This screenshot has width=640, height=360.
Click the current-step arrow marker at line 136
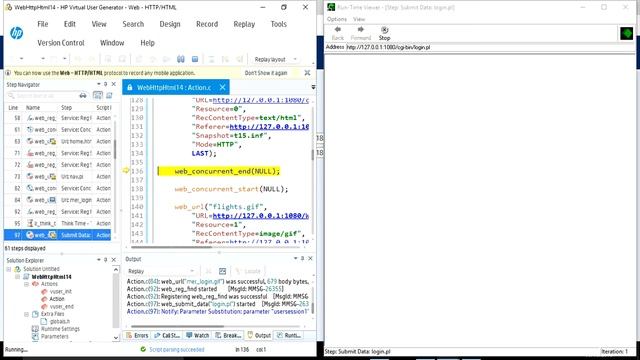(126, 171)
